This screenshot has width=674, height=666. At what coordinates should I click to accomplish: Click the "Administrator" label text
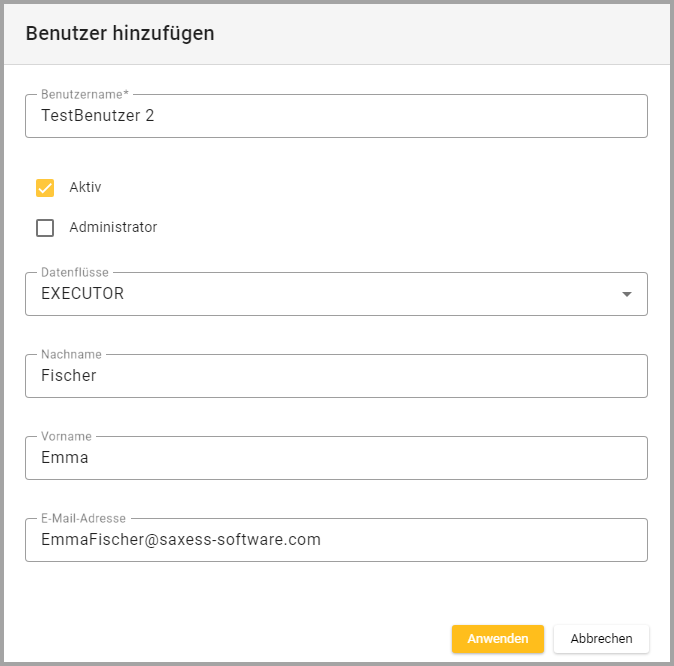pos(113,227)
